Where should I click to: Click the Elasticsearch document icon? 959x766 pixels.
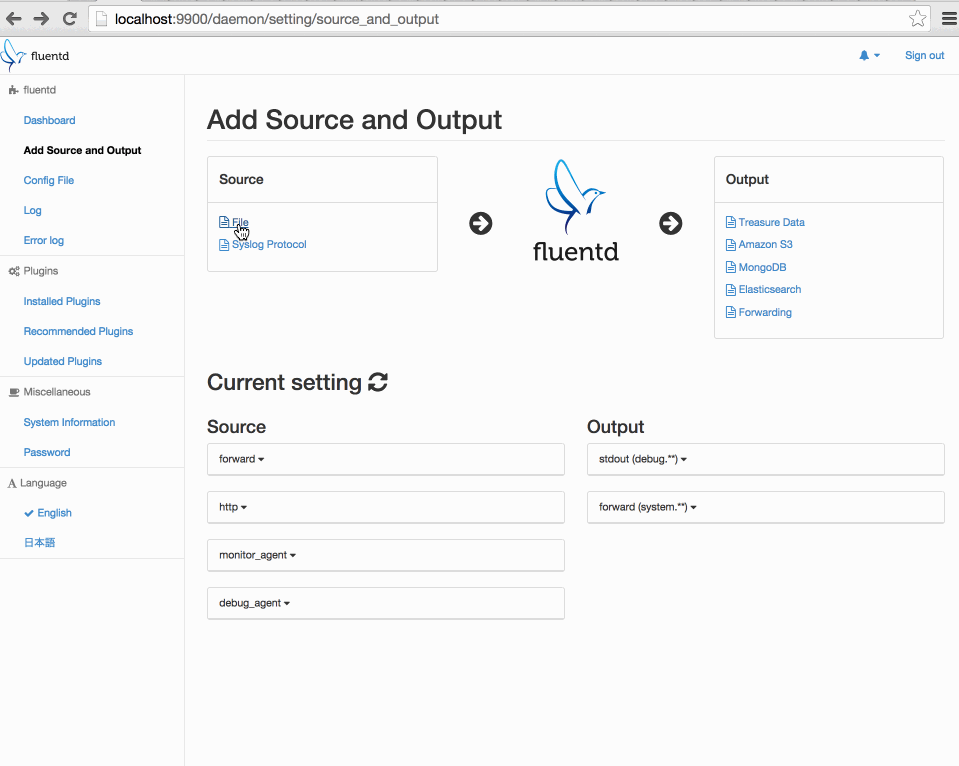(730, 289)
